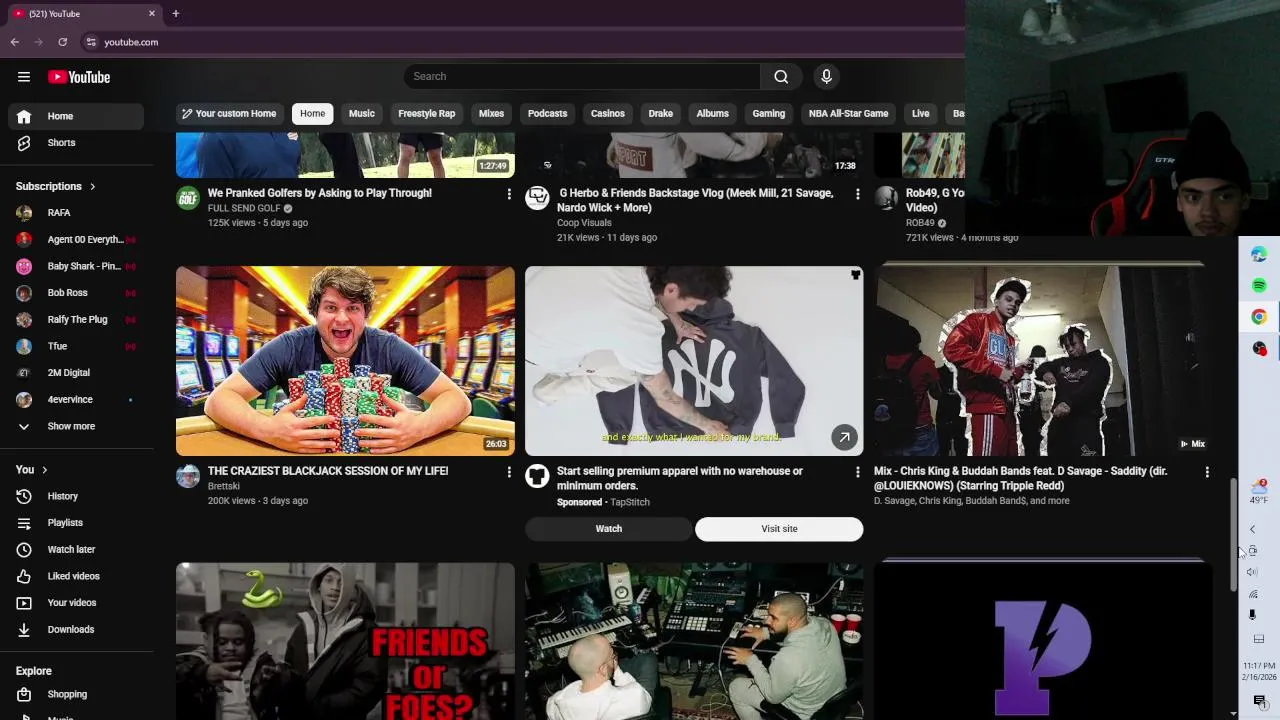Screen dimensions: 1280x720
Task: Open Tfue subscription channel
Action: [x=76, y=346]
